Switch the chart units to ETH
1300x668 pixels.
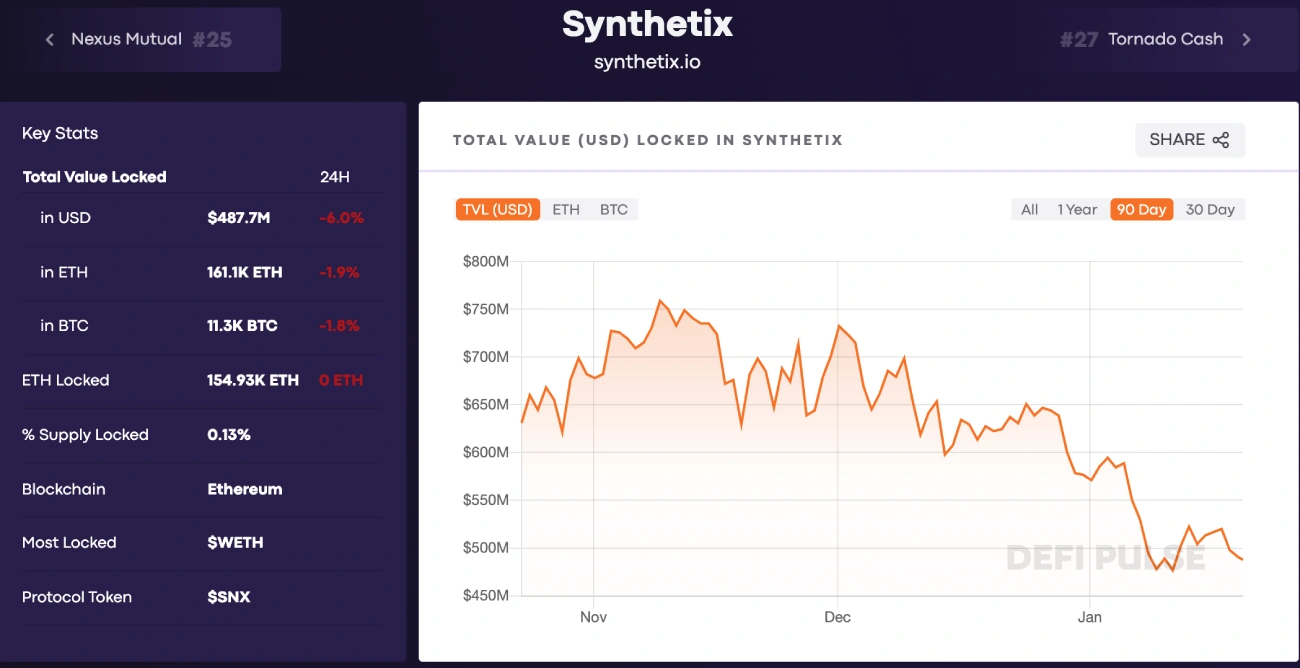[x=565, y=209]
